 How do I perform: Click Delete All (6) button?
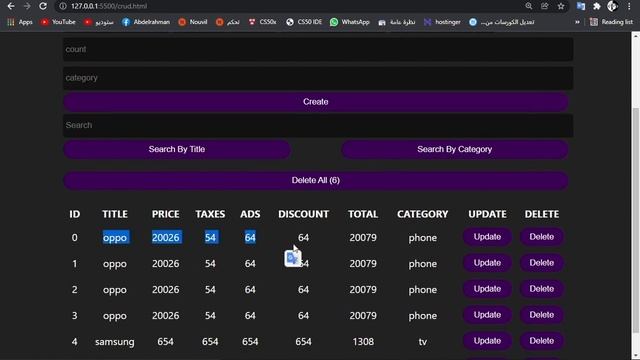316,180
